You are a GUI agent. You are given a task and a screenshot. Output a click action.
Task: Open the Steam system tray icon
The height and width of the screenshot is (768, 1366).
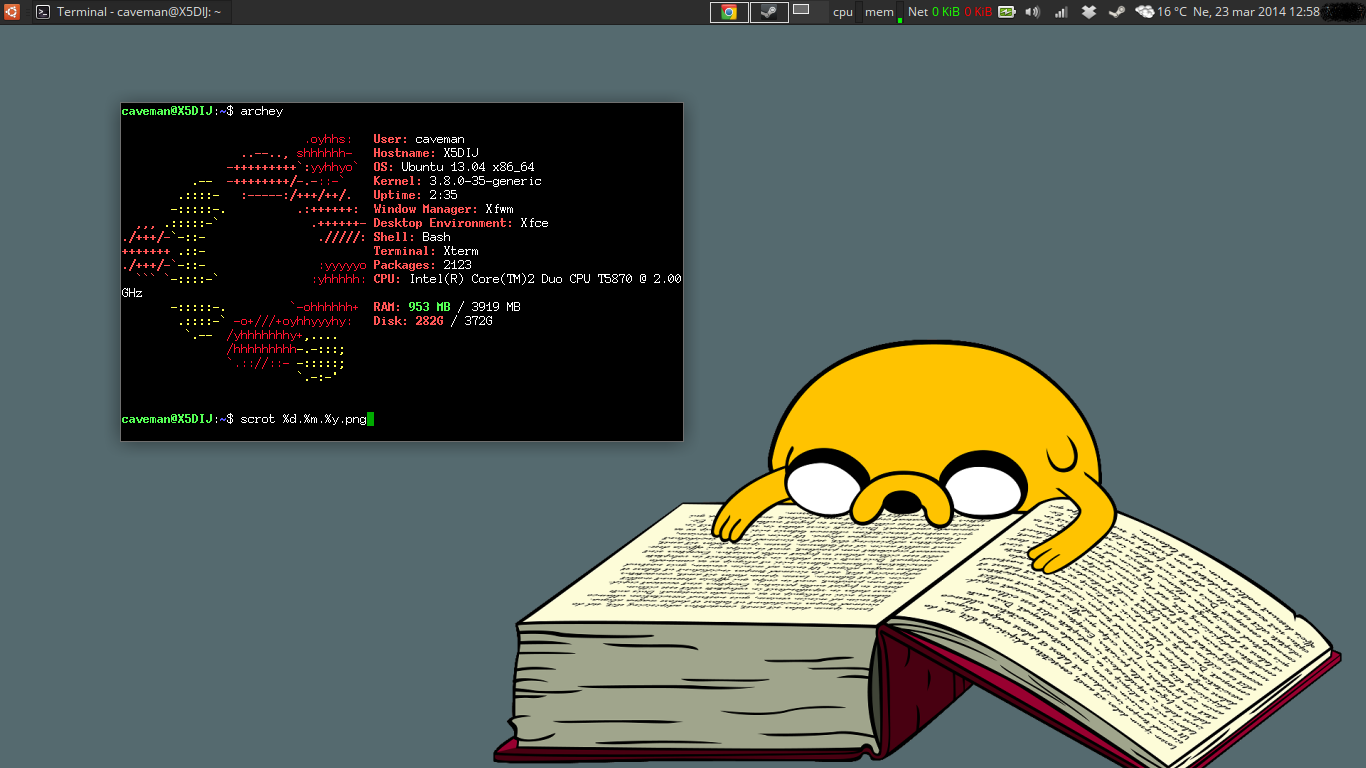coord(1117,12)
